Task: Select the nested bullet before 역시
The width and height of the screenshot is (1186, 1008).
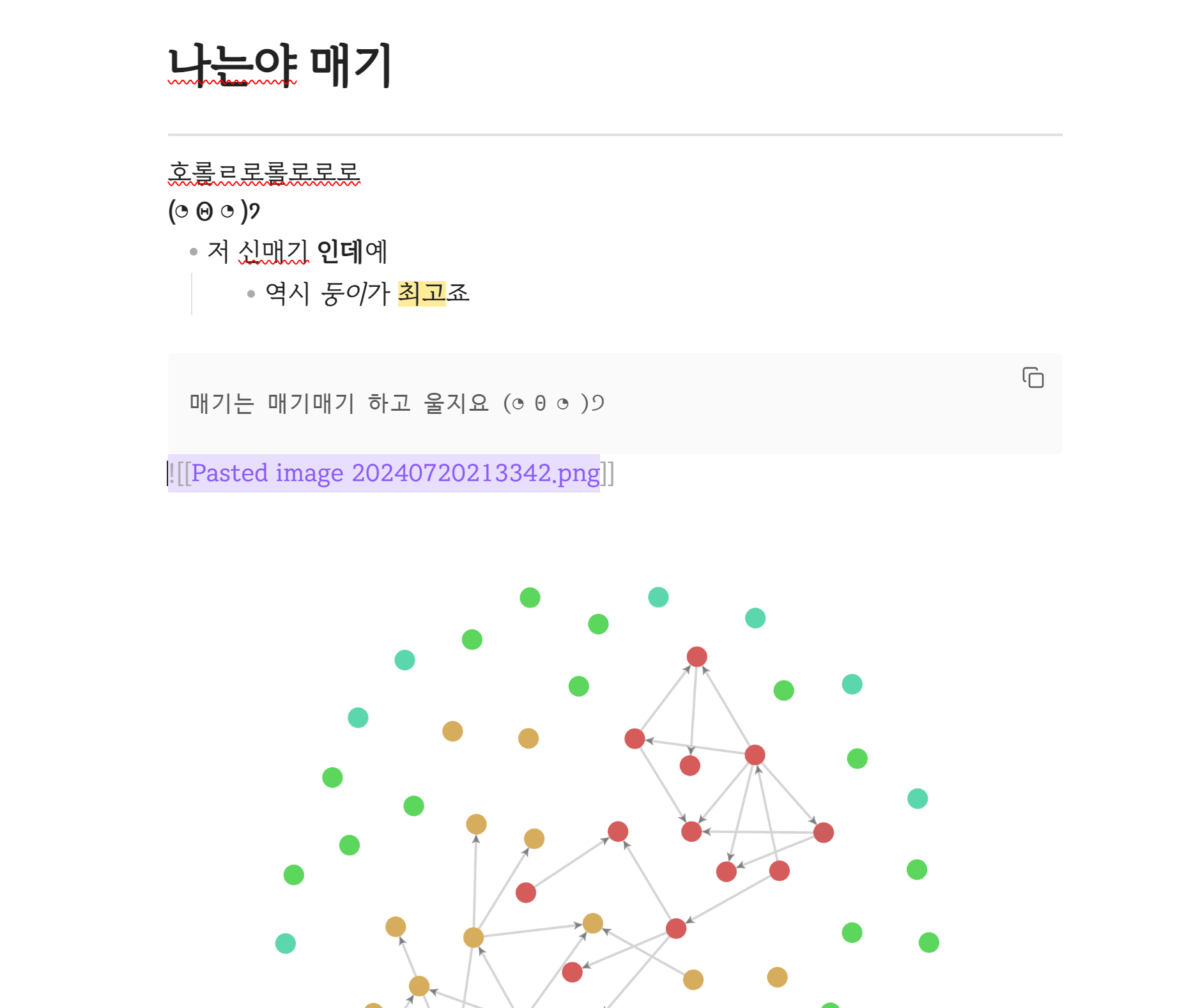Action: [251, 294]
